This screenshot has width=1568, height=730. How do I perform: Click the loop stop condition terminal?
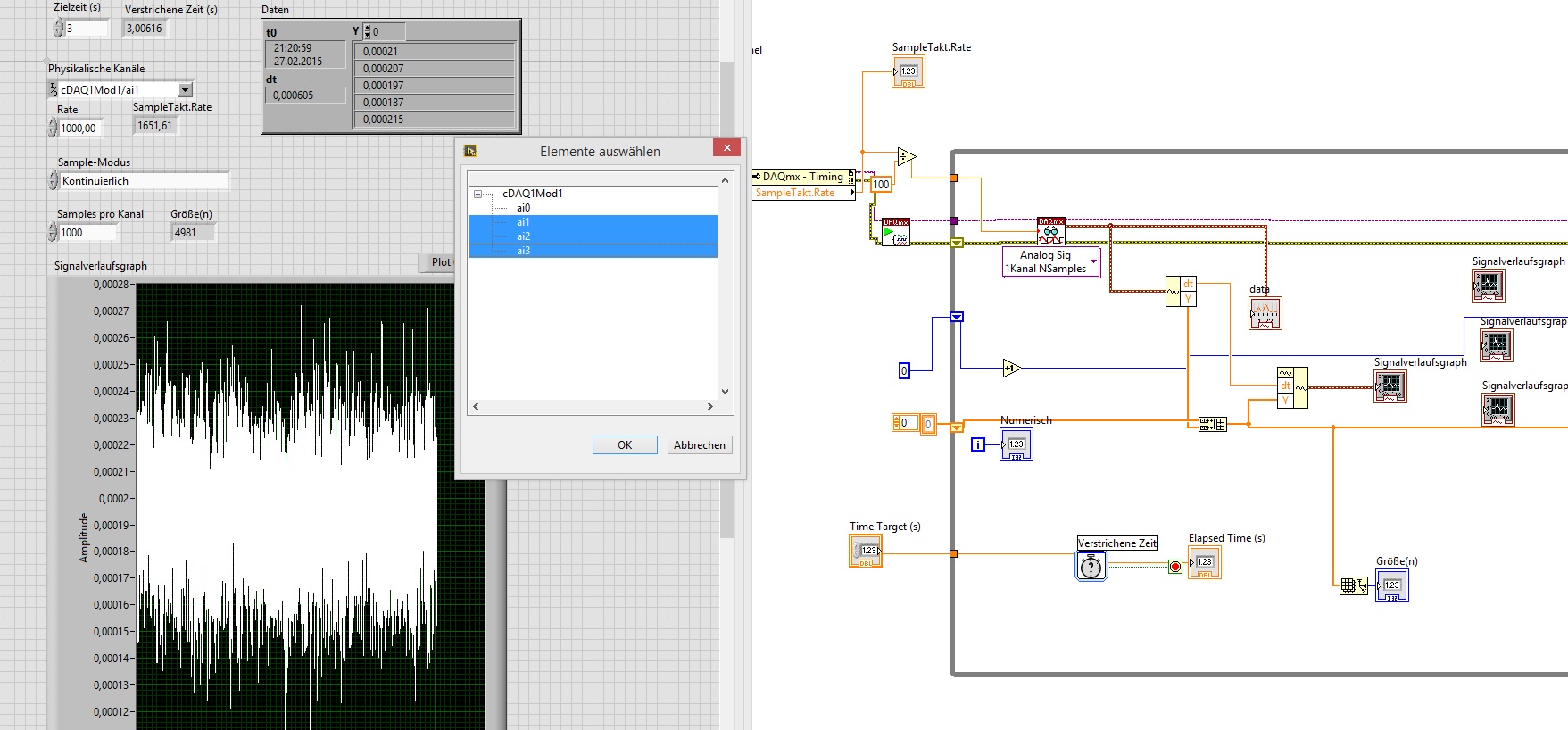[x=1175, y=567]
